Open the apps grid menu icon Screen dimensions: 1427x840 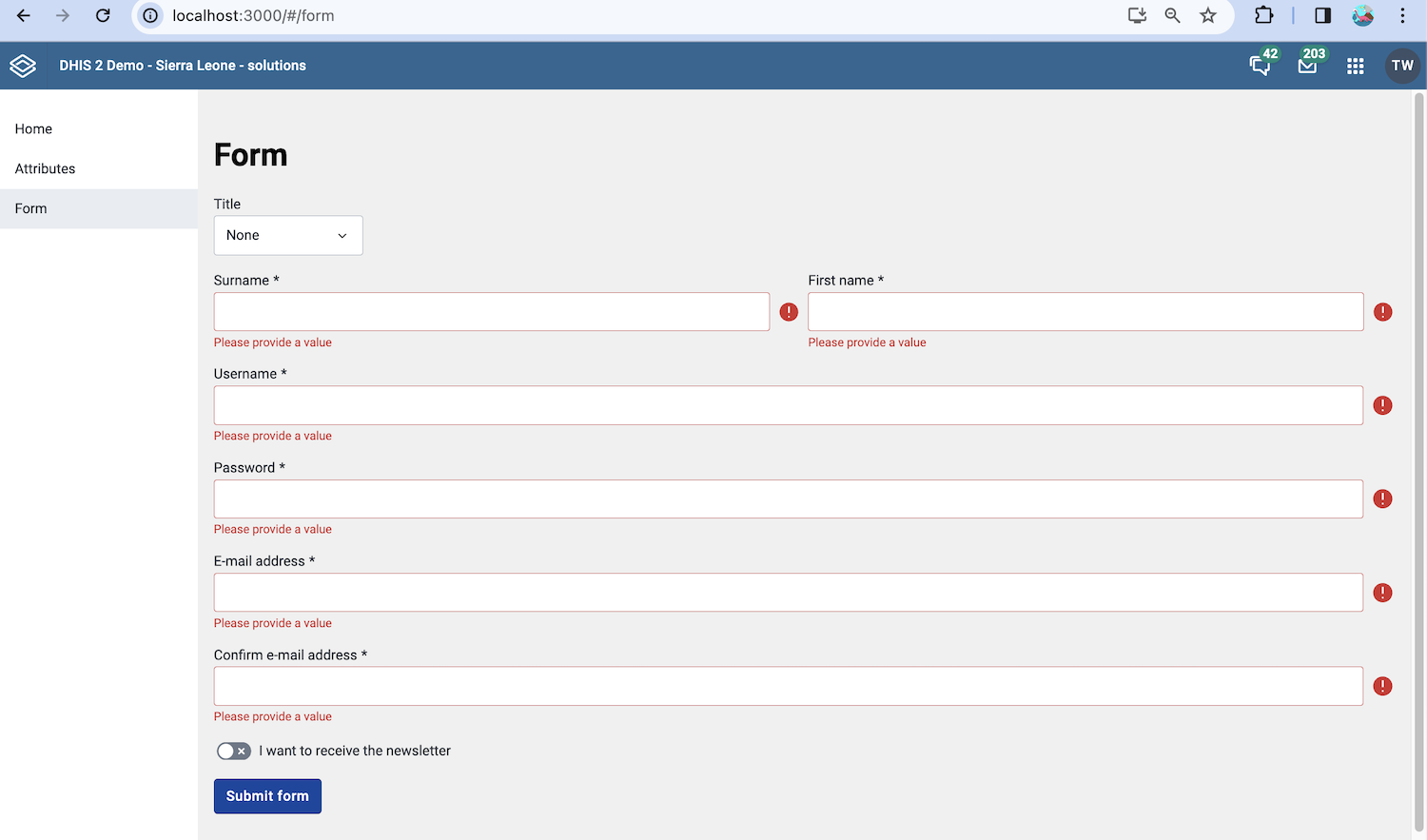(x=1356, y=66)
